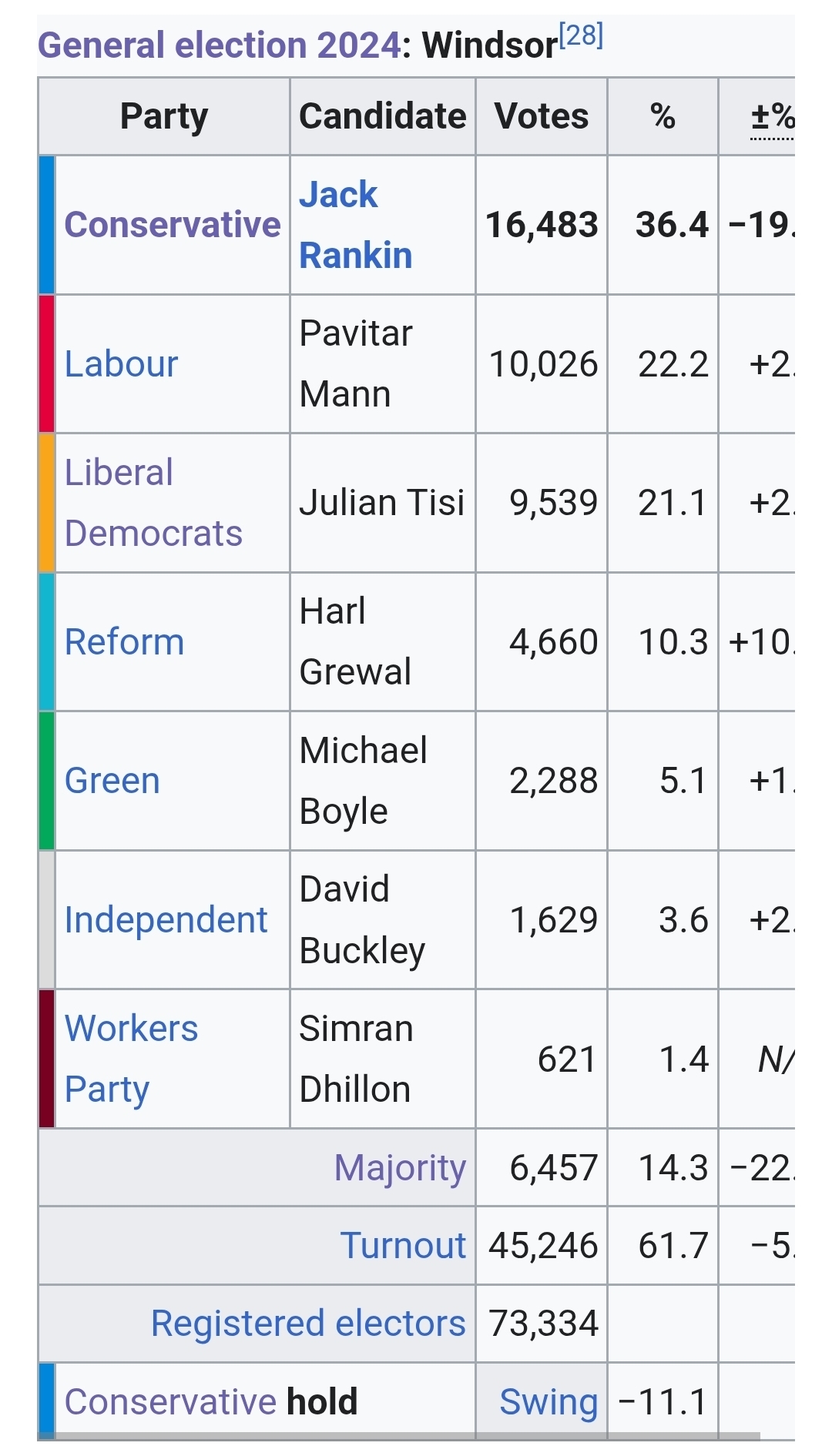Click the Conservative blue colour bar
This screenshot has width=832, height=1456.
pos(47,225)
